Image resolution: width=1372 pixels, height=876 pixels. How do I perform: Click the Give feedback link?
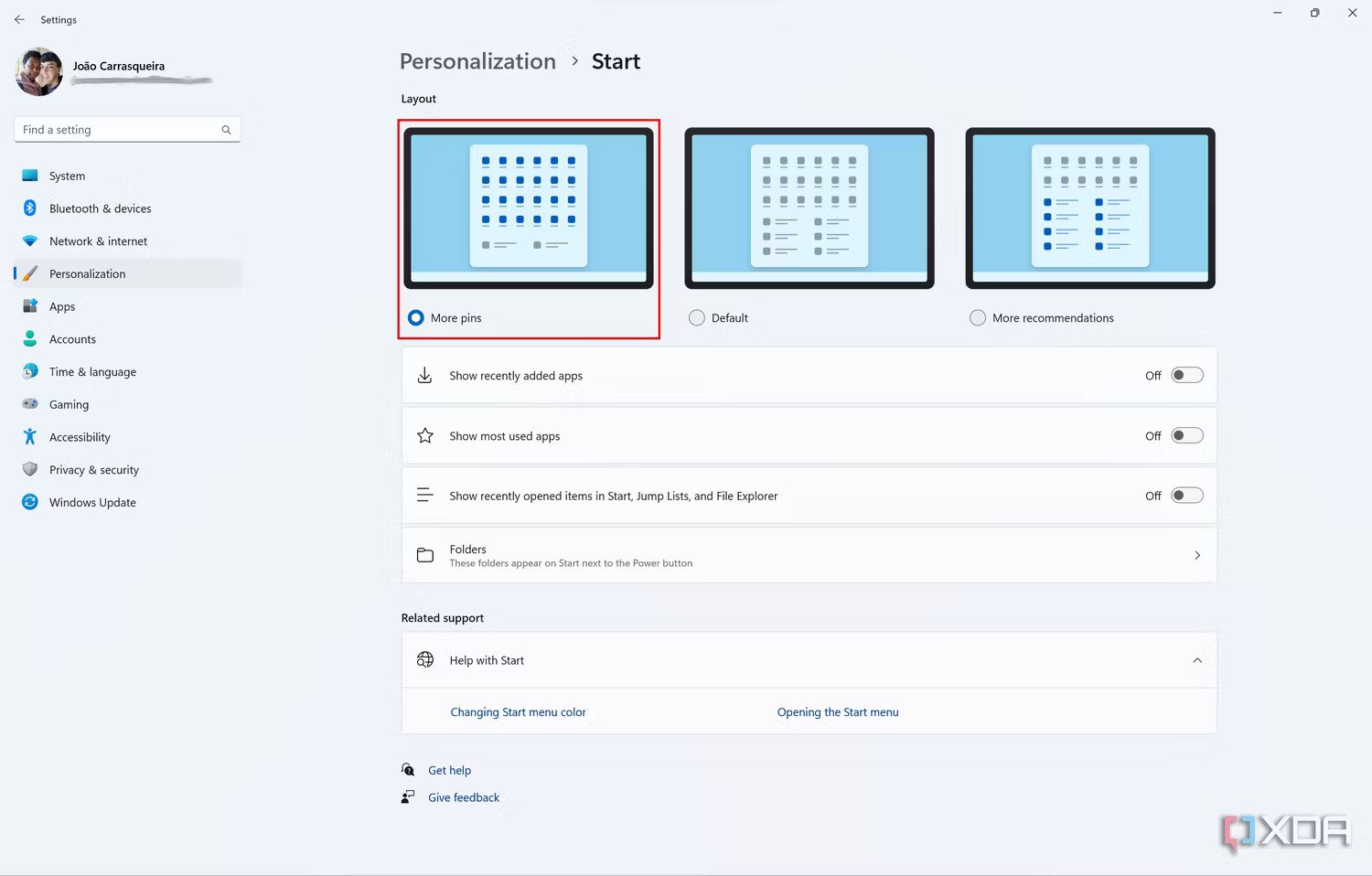pos(464,797)
